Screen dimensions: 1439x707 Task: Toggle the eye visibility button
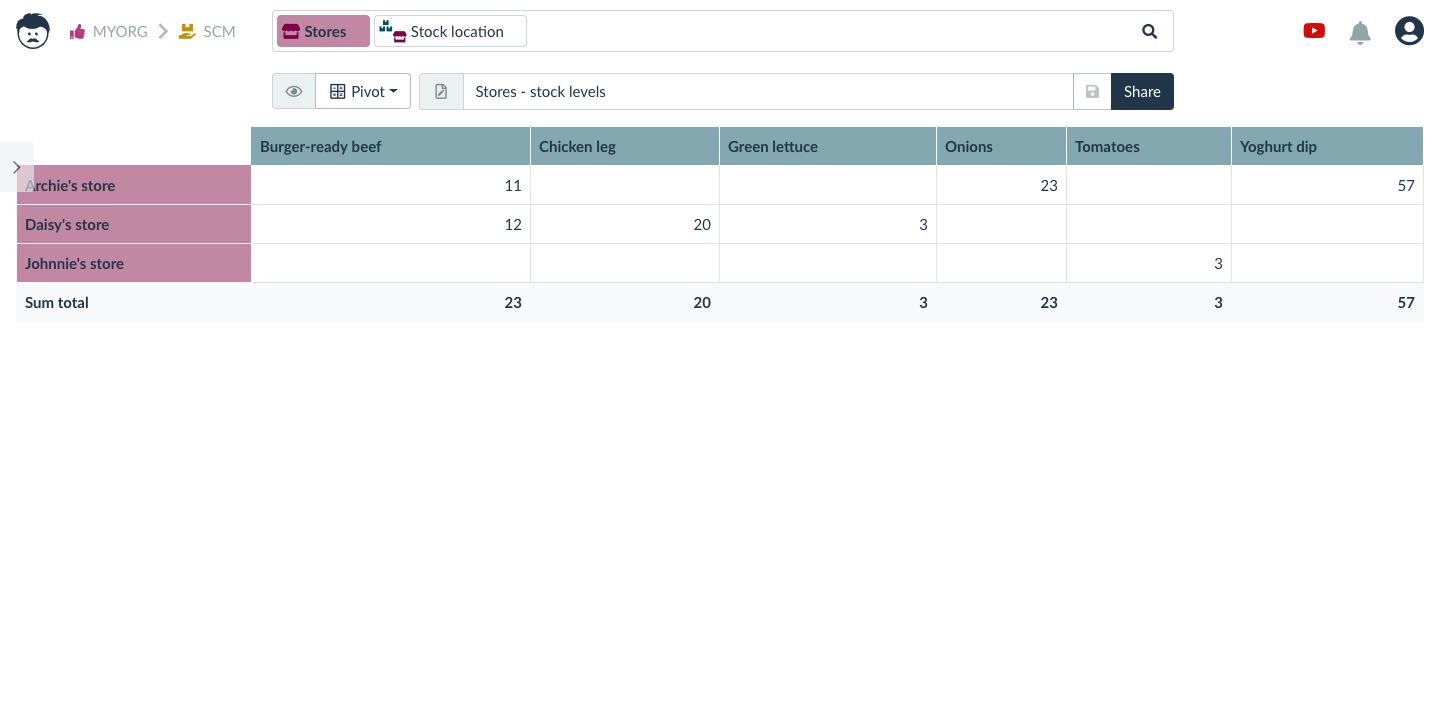coord(294,91)
